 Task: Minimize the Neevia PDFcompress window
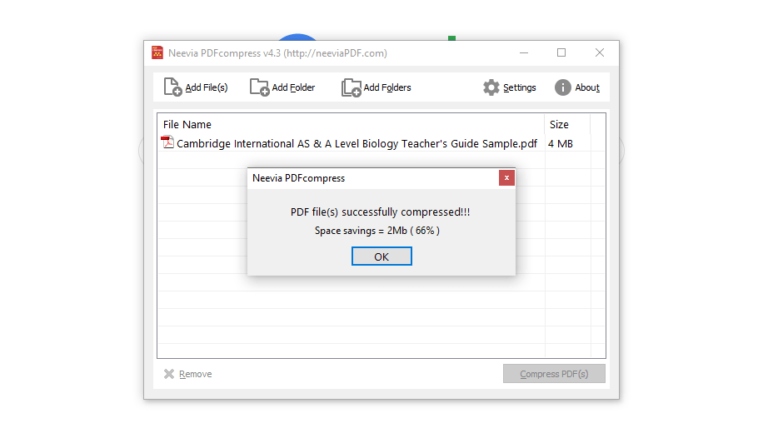pyautogui.click(x=524, y=52)
